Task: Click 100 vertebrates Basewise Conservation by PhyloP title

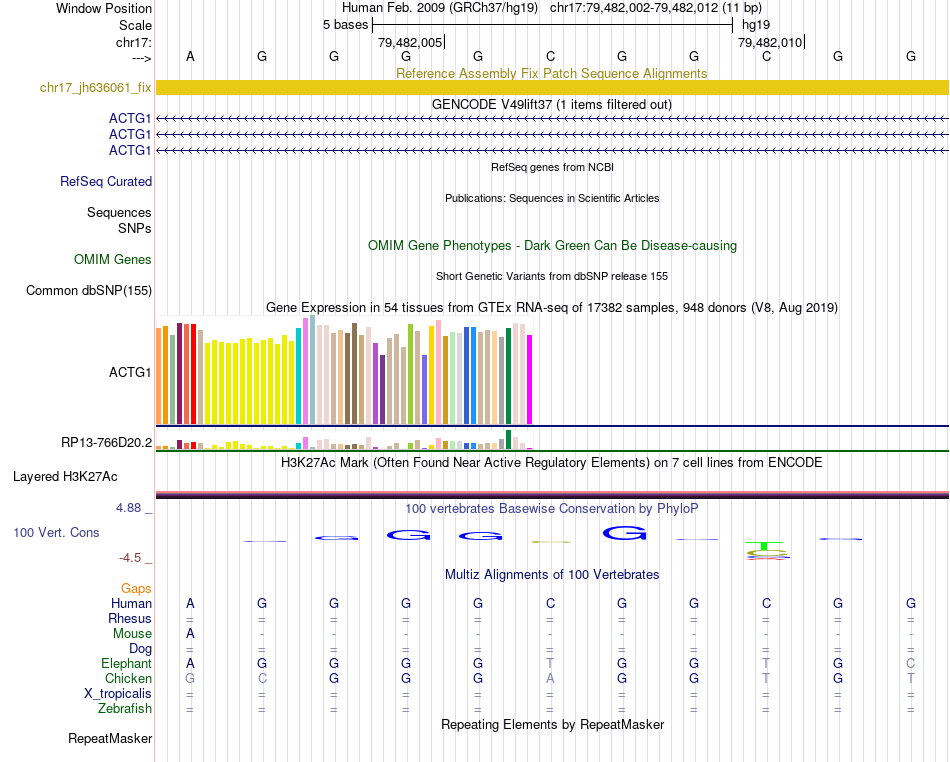Action: 552,509
